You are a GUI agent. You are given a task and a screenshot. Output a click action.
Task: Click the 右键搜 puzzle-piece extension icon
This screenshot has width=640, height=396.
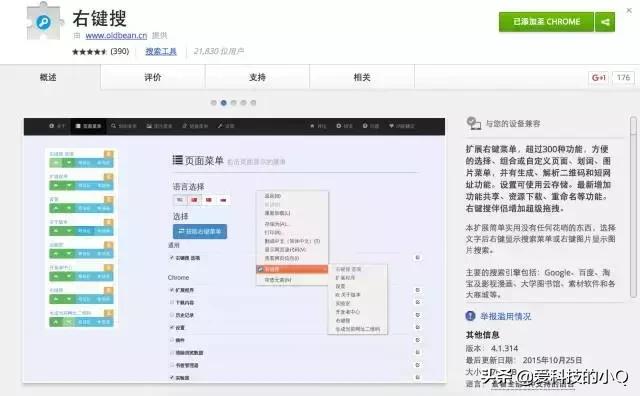pyautogui.click(x=44, y=21)
